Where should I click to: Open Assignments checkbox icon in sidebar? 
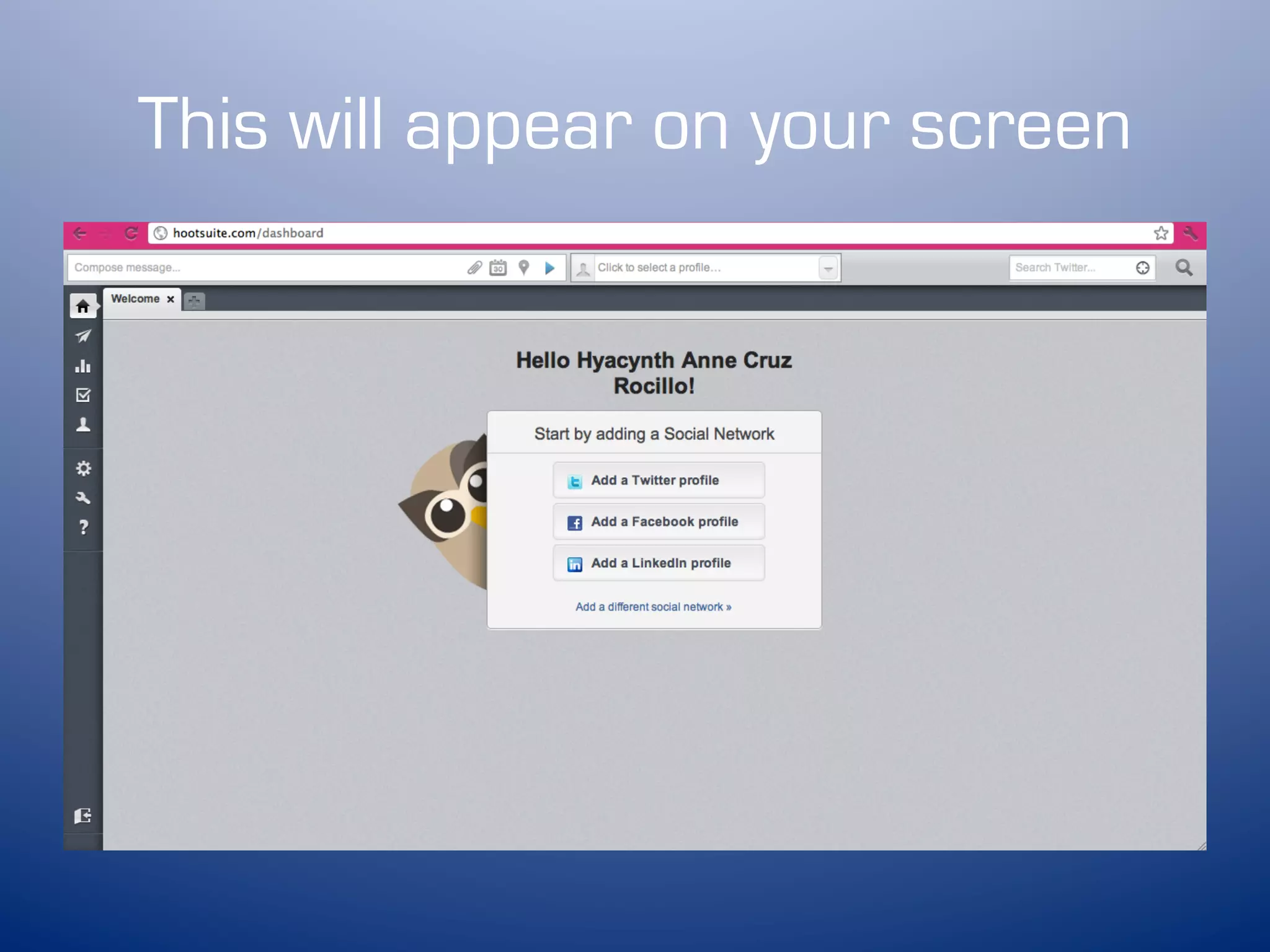[83, 395]
